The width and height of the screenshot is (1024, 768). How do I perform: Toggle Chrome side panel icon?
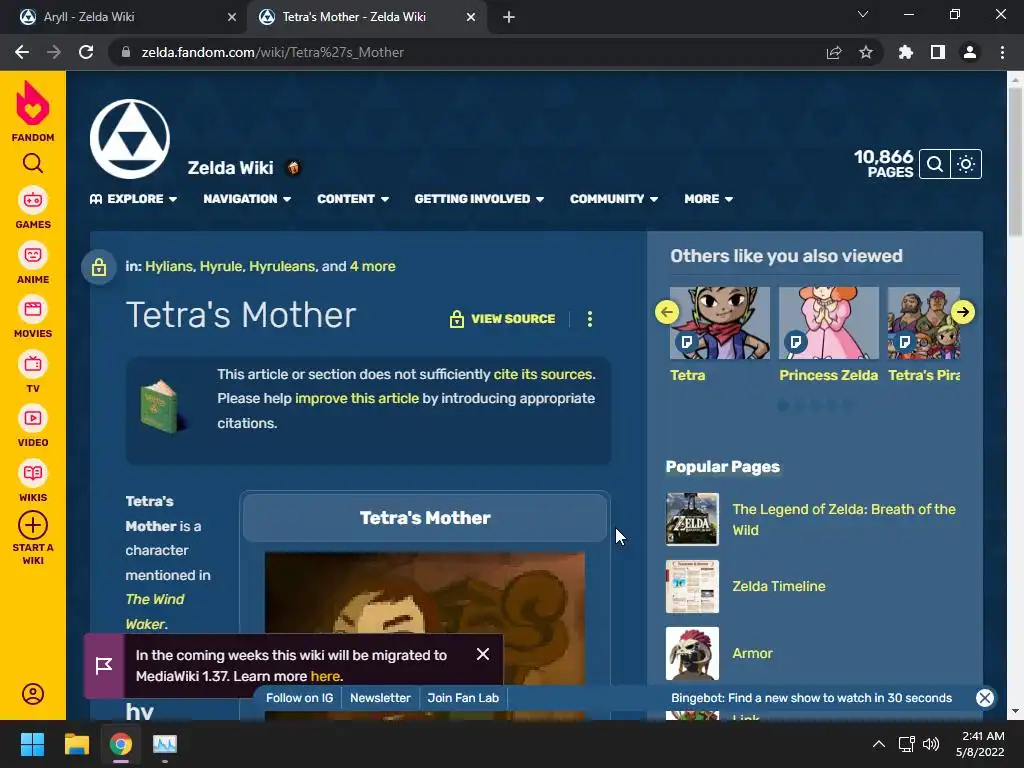coord(938,52)
